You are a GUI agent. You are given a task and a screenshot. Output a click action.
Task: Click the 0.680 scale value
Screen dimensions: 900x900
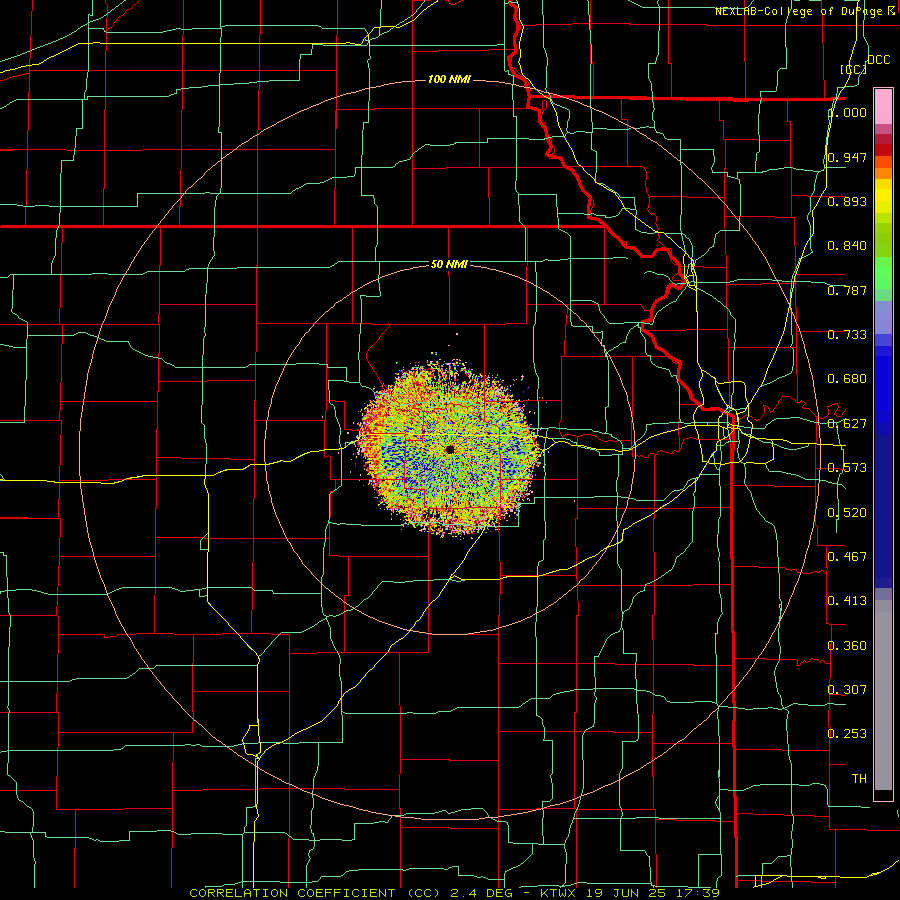pyautogui.click(x=847, y=379)
